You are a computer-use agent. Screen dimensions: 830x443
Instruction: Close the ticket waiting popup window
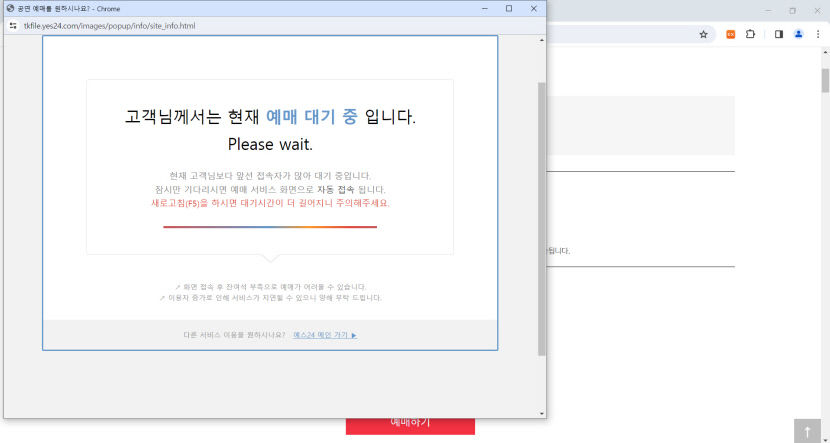(533, 8)
